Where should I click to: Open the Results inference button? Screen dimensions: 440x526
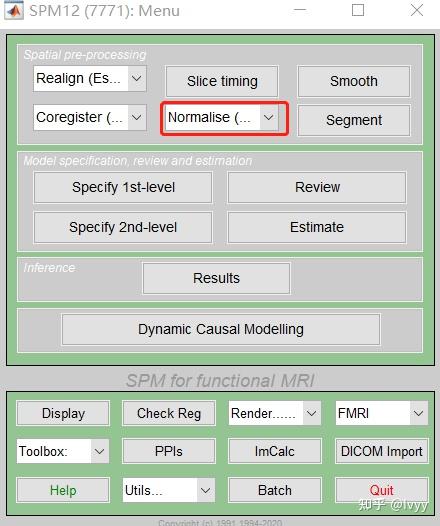tap(216, 278)
